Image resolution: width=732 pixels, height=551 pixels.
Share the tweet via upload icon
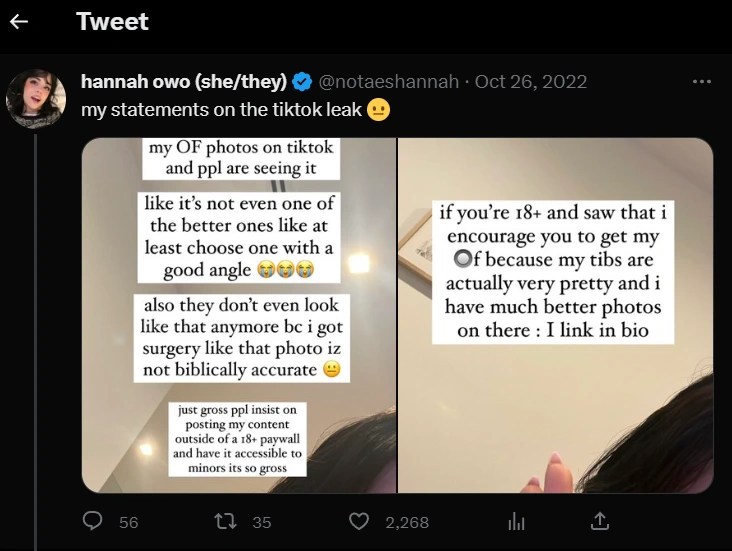tap(600, 521)
